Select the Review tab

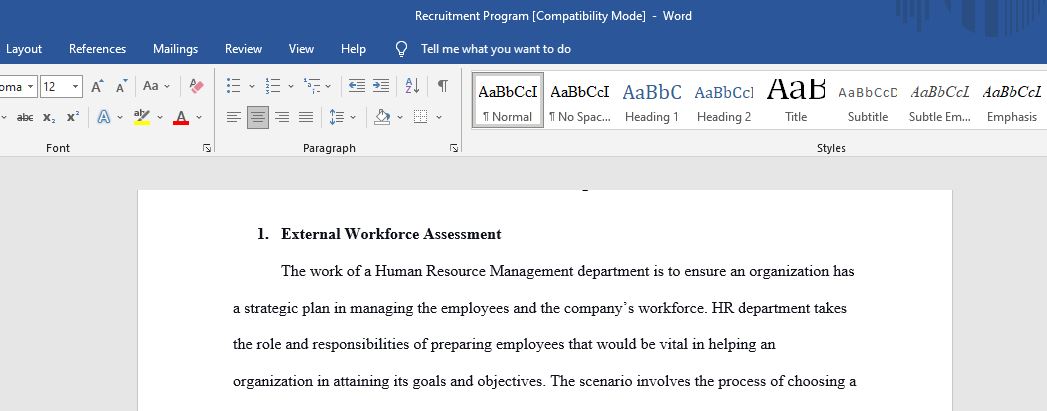click(x=244, y=49)
